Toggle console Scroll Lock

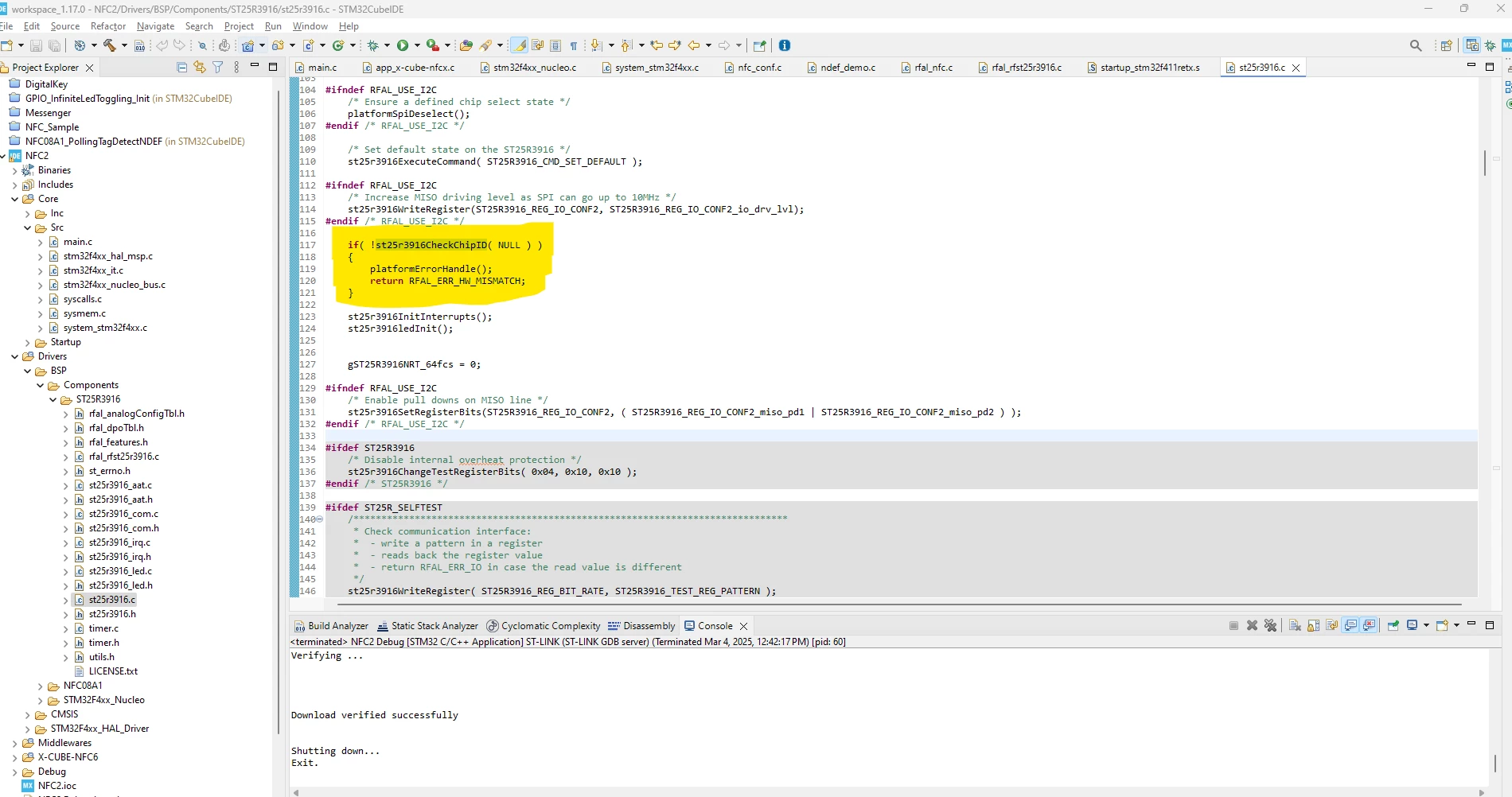(1313, 625)
